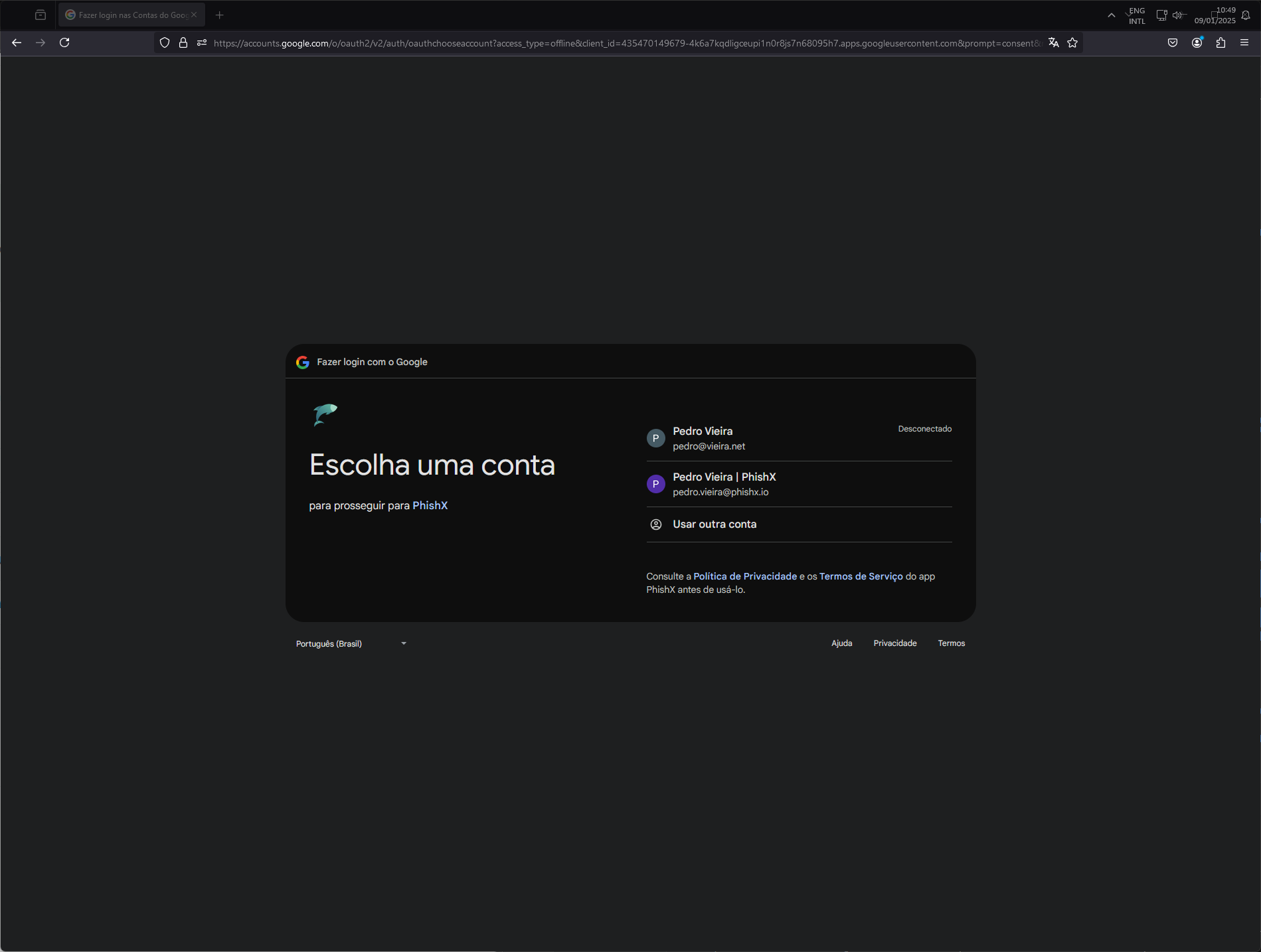Screen dimensions: 1261x952
Task: Click the Ajuda footer link
Action: [x=841, y=643]
